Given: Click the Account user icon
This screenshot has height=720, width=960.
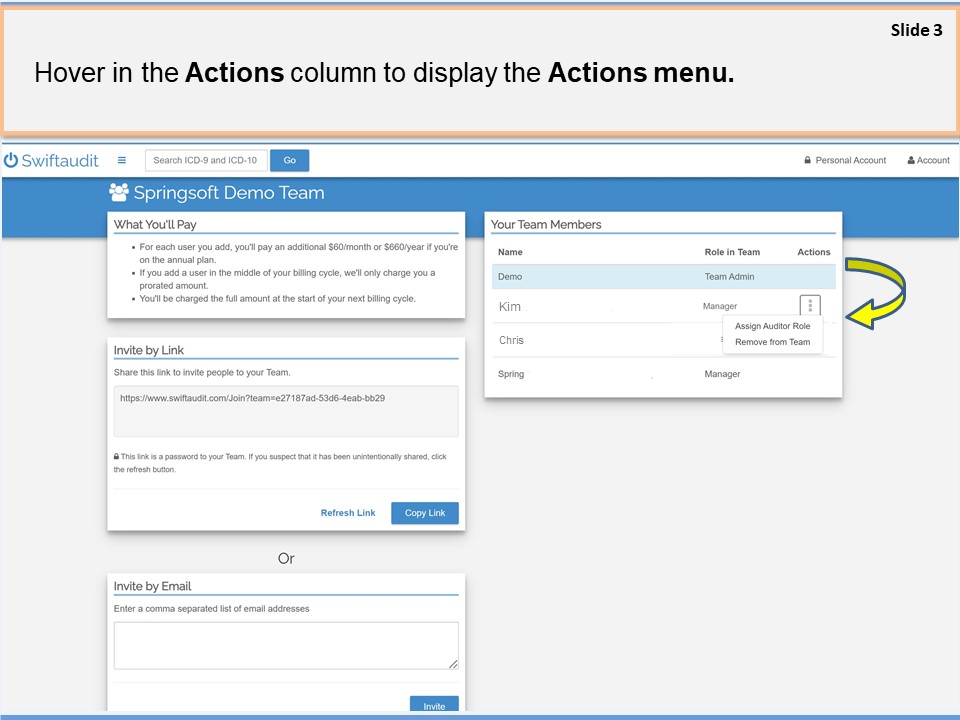Looking at the screenshot, I should point(911,160).
